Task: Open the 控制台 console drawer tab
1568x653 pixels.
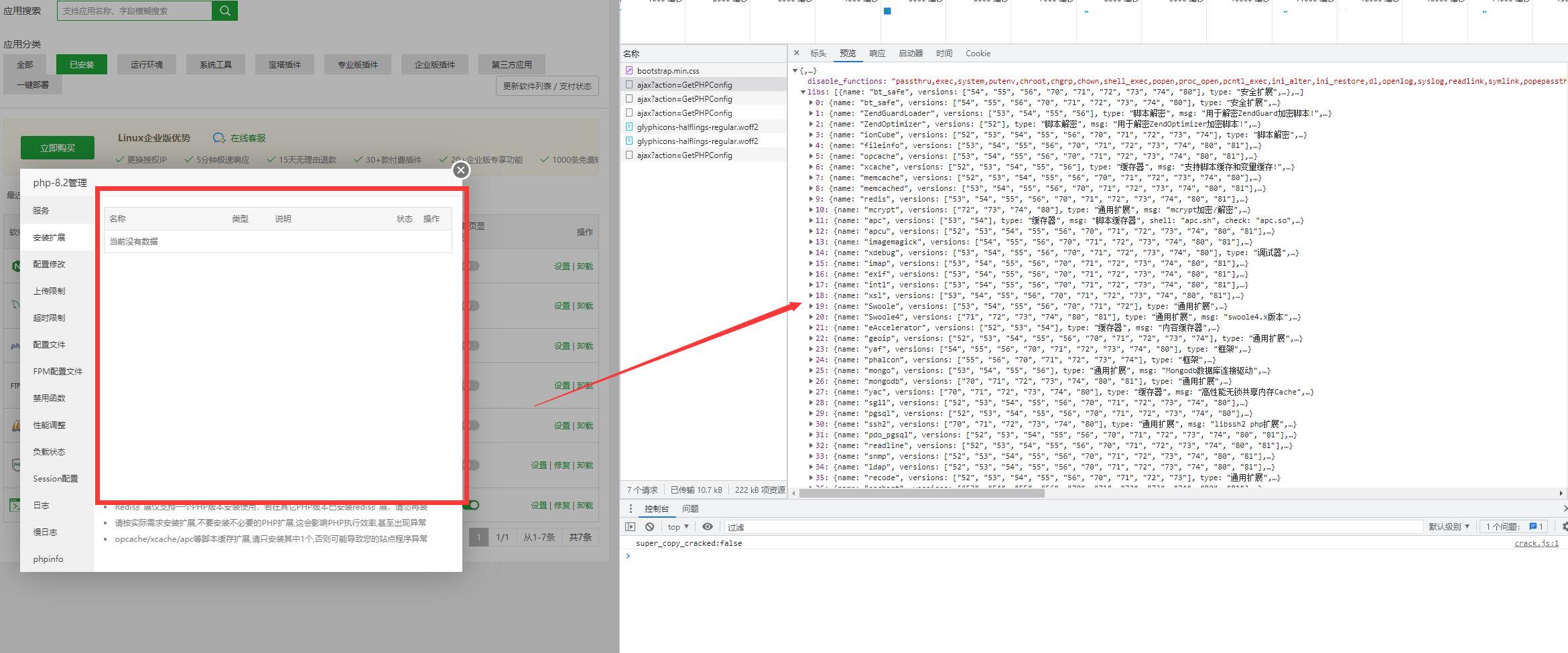Action: click(x=657, y=509)
